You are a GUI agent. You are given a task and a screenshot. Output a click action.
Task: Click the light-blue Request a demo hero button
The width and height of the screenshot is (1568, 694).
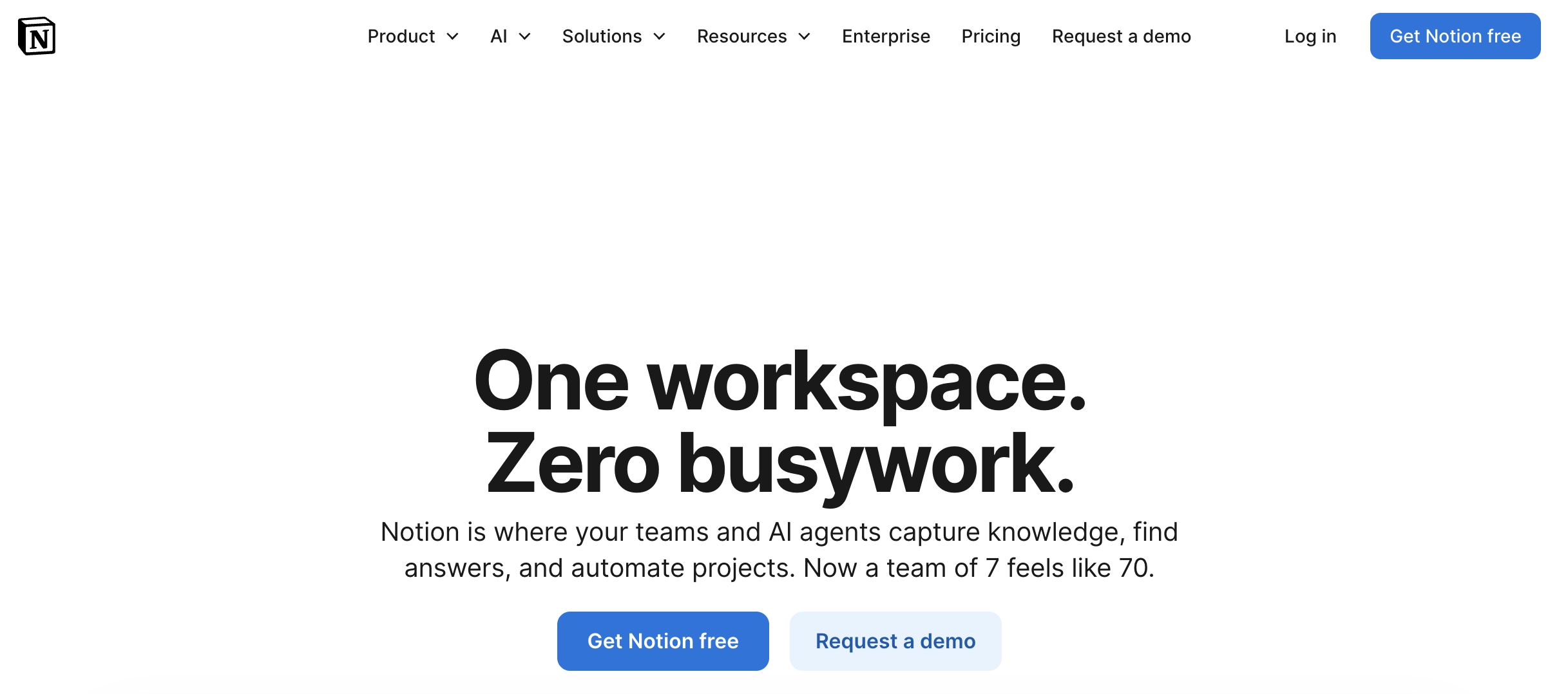(x=895, y=641)
